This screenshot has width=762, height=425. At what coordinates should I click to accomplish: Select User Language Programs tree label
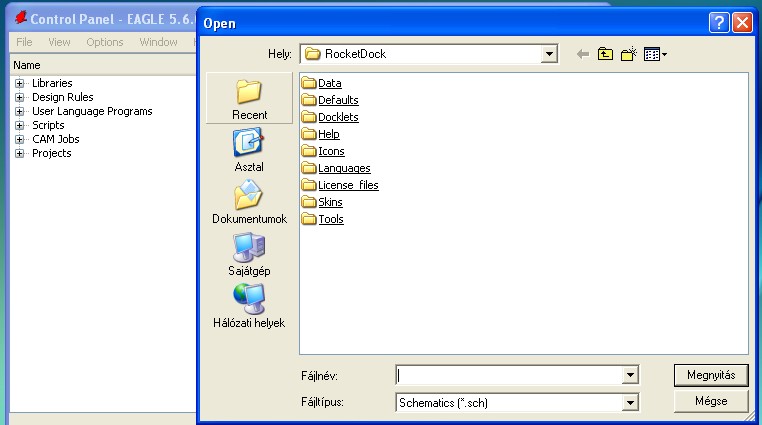92,111
